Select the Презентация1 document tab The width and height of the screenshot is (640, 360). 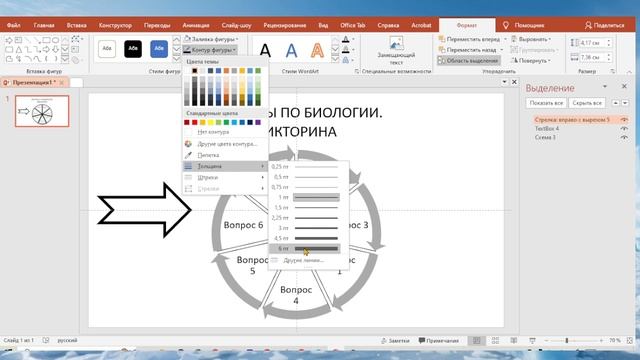point(34,82)
